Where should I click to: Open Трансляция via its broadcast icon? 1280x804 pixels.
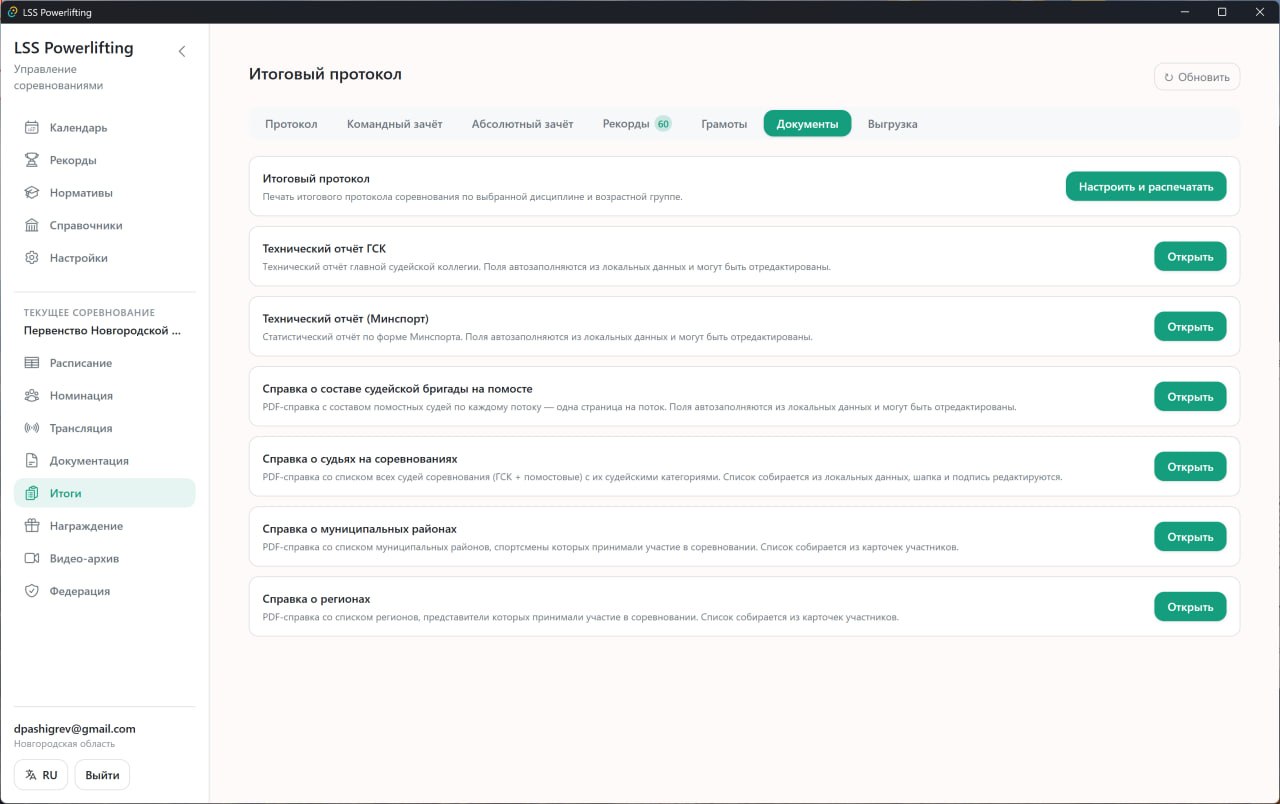point(31,428)
